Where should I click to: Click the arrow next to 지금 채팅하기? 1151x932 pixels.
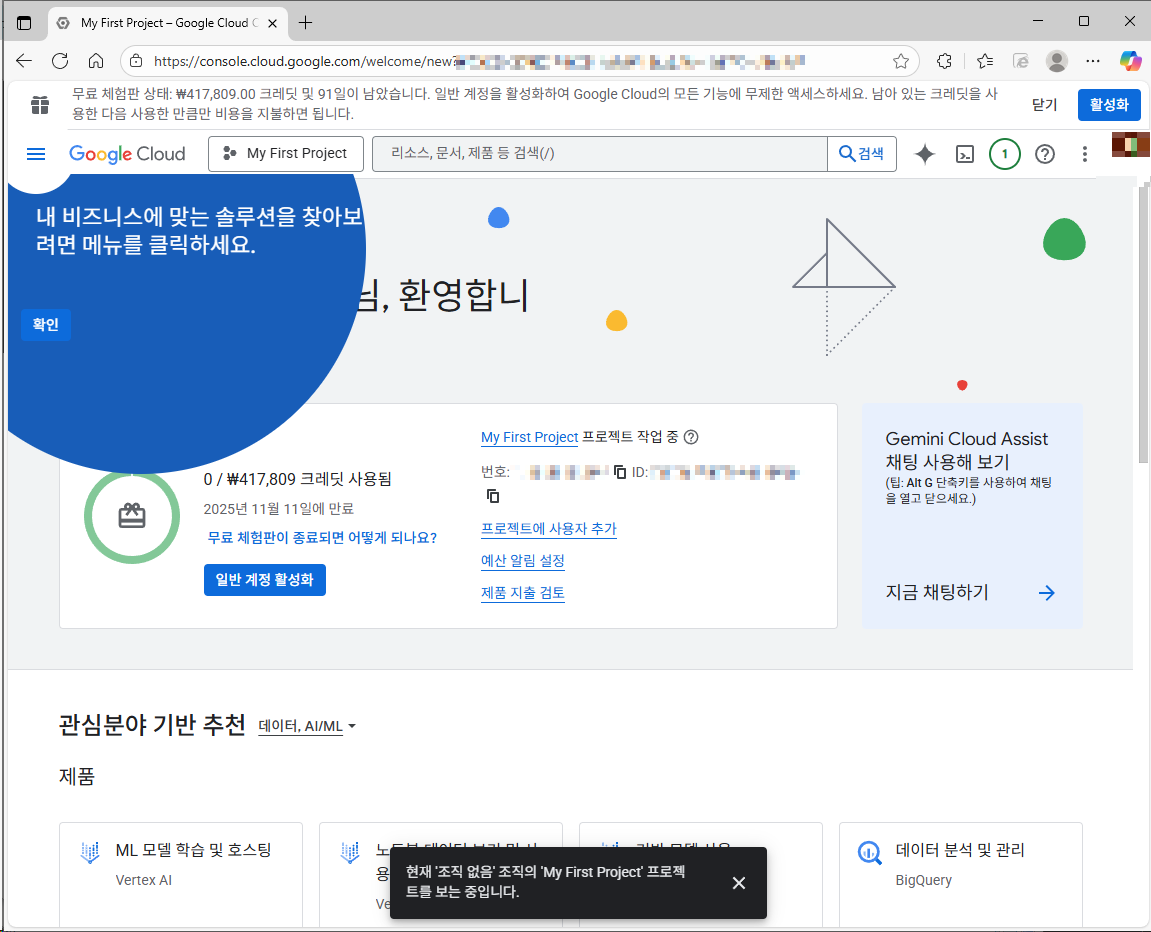1047,593
